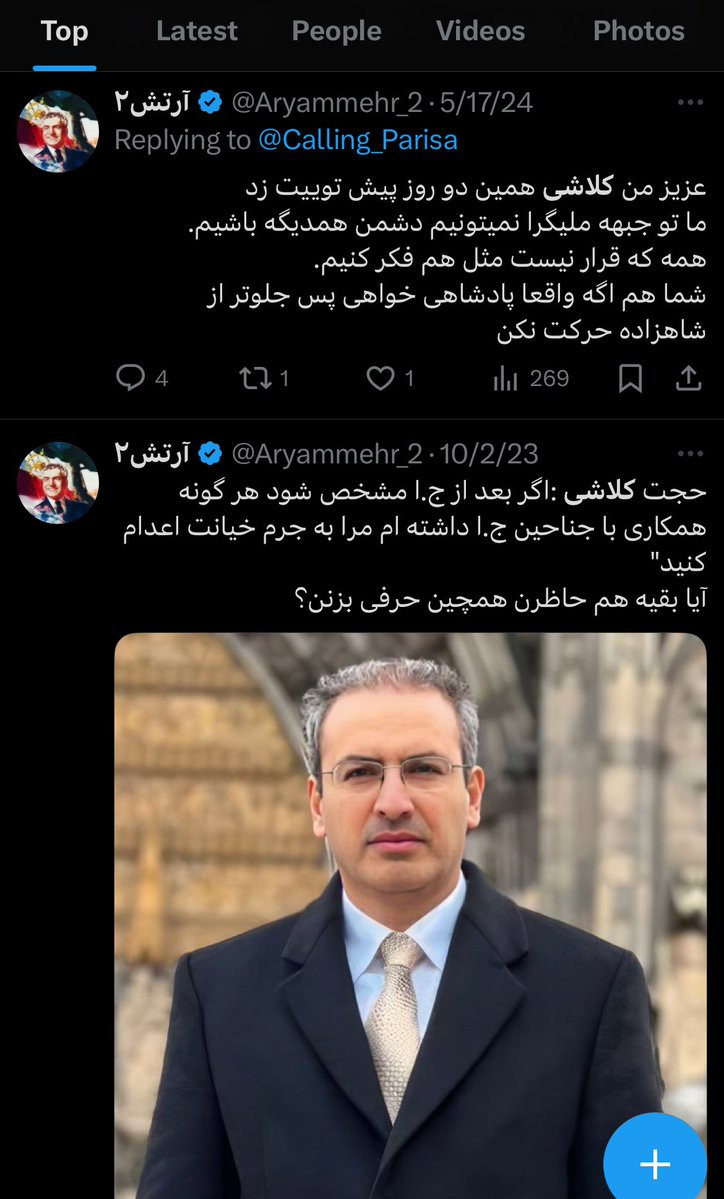Like the first tweet with heart icon
The width and height of the screenshot is (724, 1199).
point(380,378)
